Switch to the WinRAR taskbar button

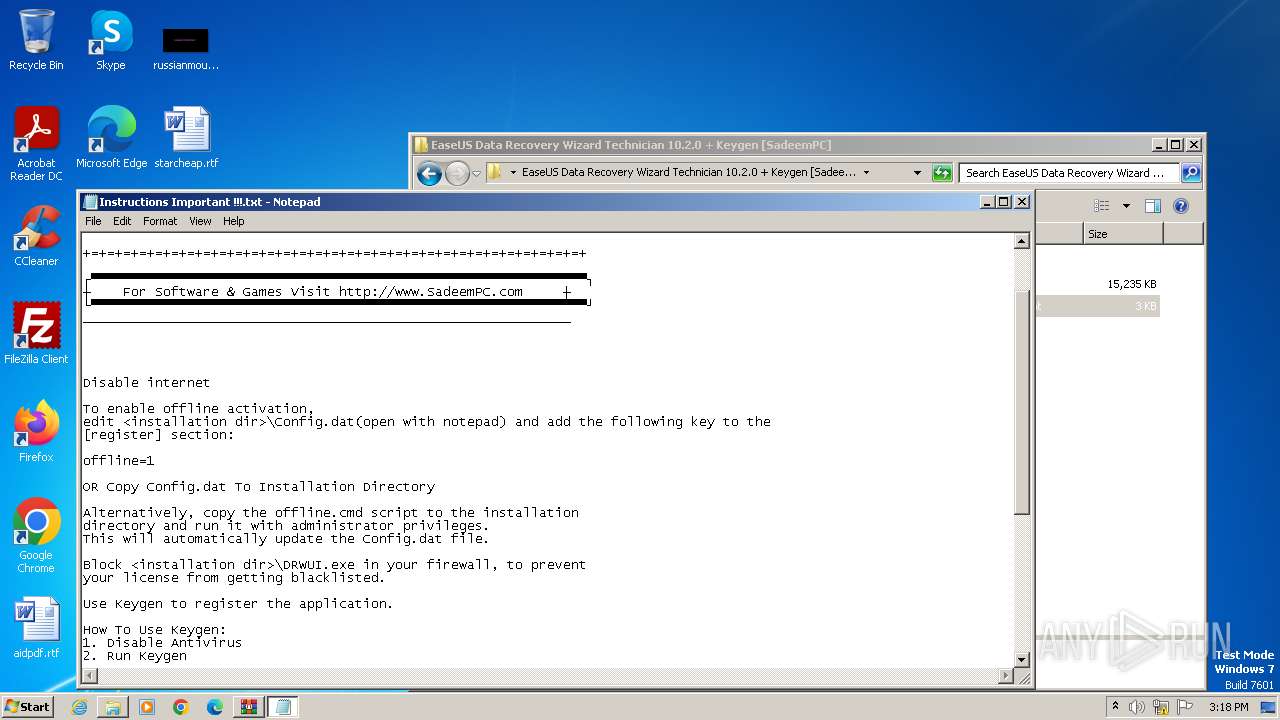pyautogui.click(x=249, y=707)
